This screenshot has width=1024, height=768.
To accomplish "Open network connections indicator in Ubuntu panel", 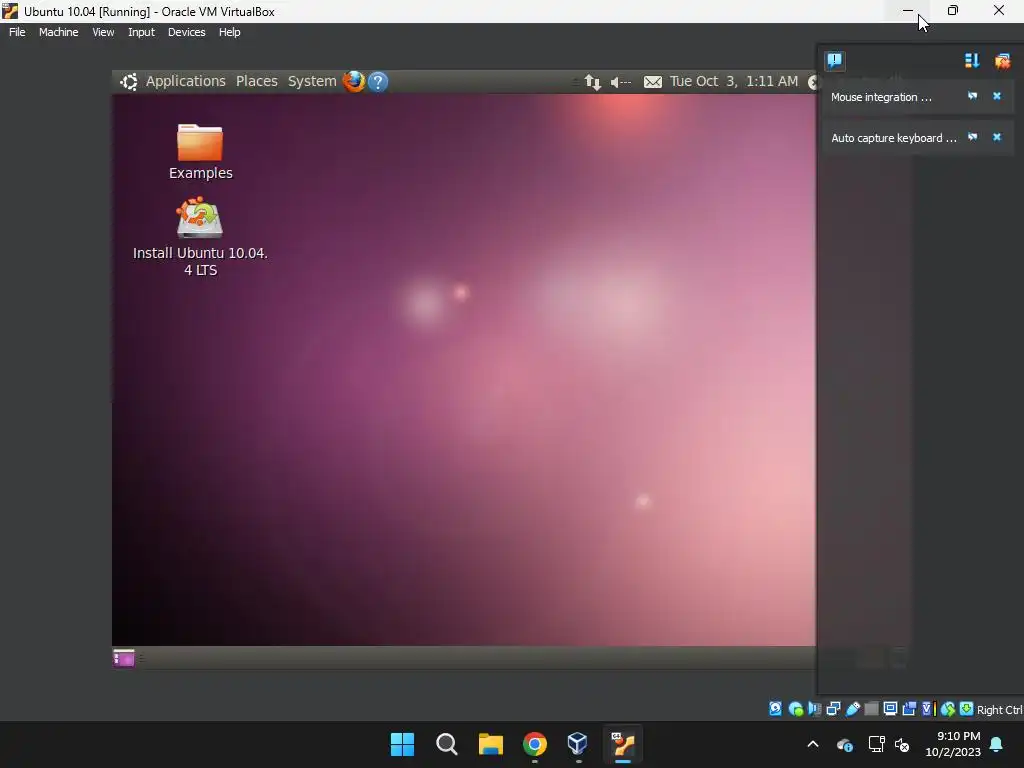I will coord(592,82).
